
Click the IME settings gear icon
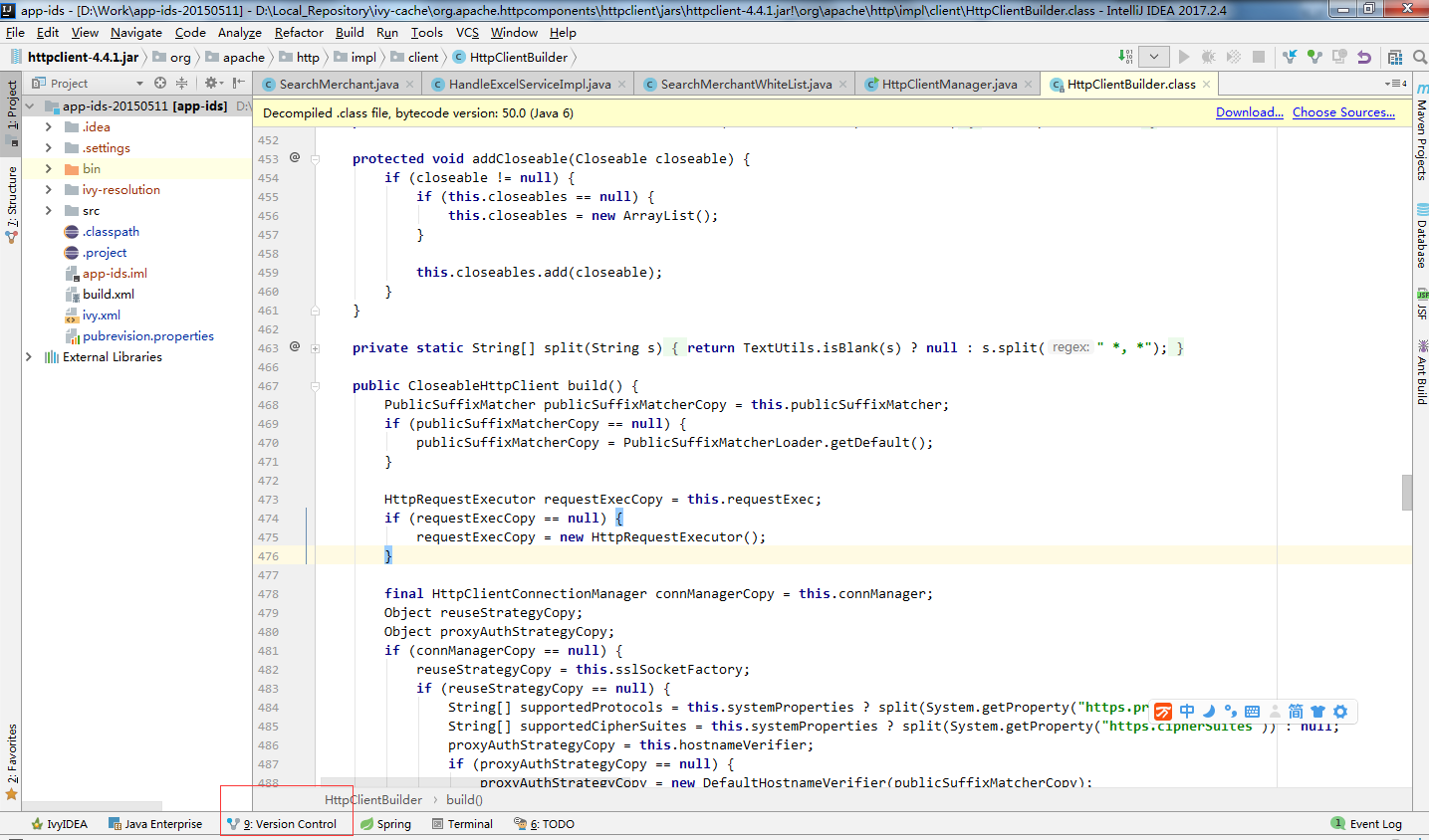point(1340,712)
